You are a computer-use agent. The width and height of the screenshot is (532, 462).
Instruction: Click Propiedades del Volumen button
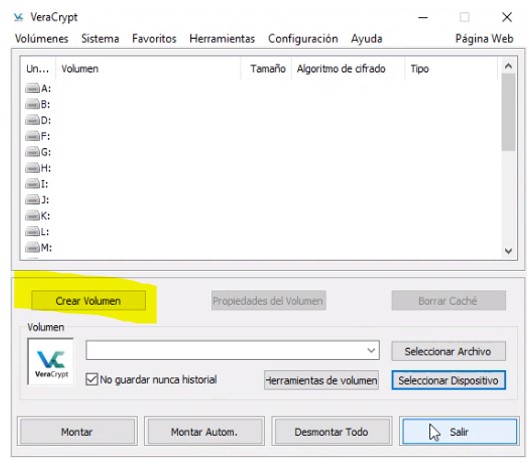coord(269,301)
